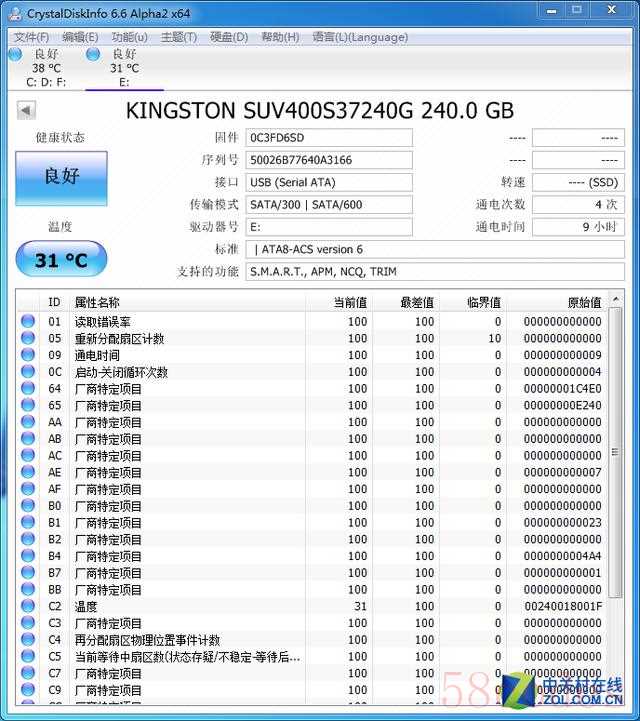Click the rotation rate field ---- (SSD)
Viewport: 640px width, 721px height.
point(578,183)
